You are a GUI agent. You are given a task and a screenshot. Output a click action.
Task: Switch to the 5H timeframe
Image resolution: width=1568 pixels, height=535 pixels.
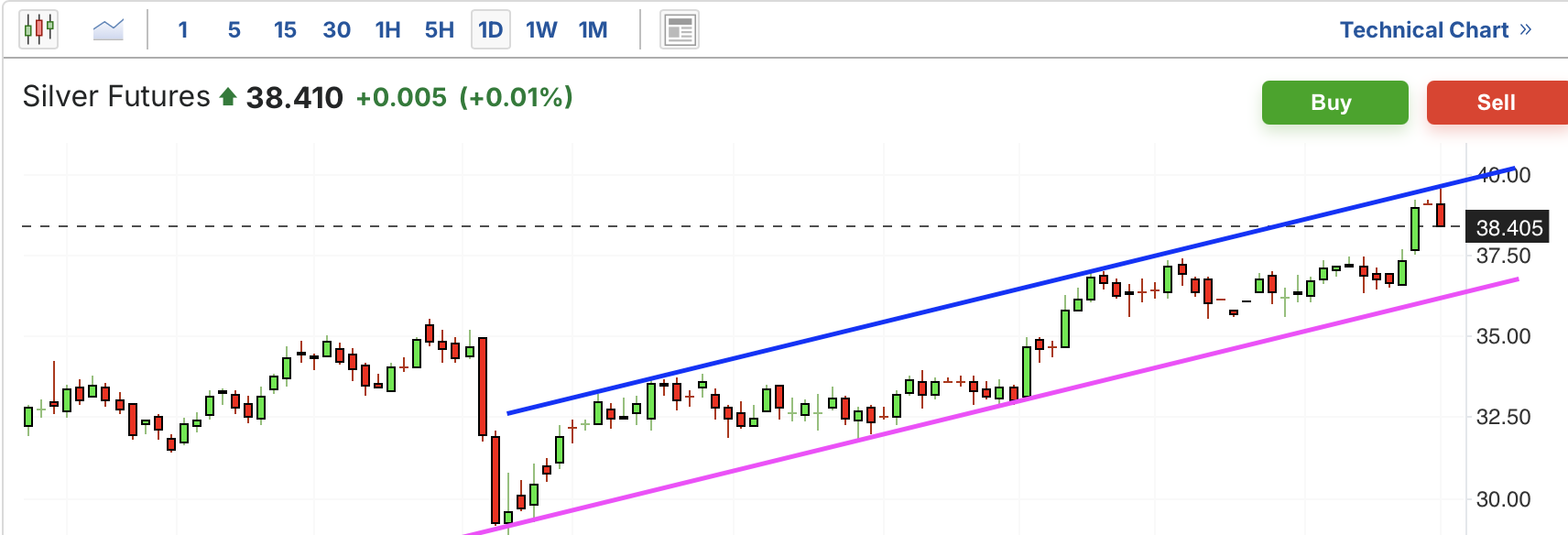[x=440, y=30]
